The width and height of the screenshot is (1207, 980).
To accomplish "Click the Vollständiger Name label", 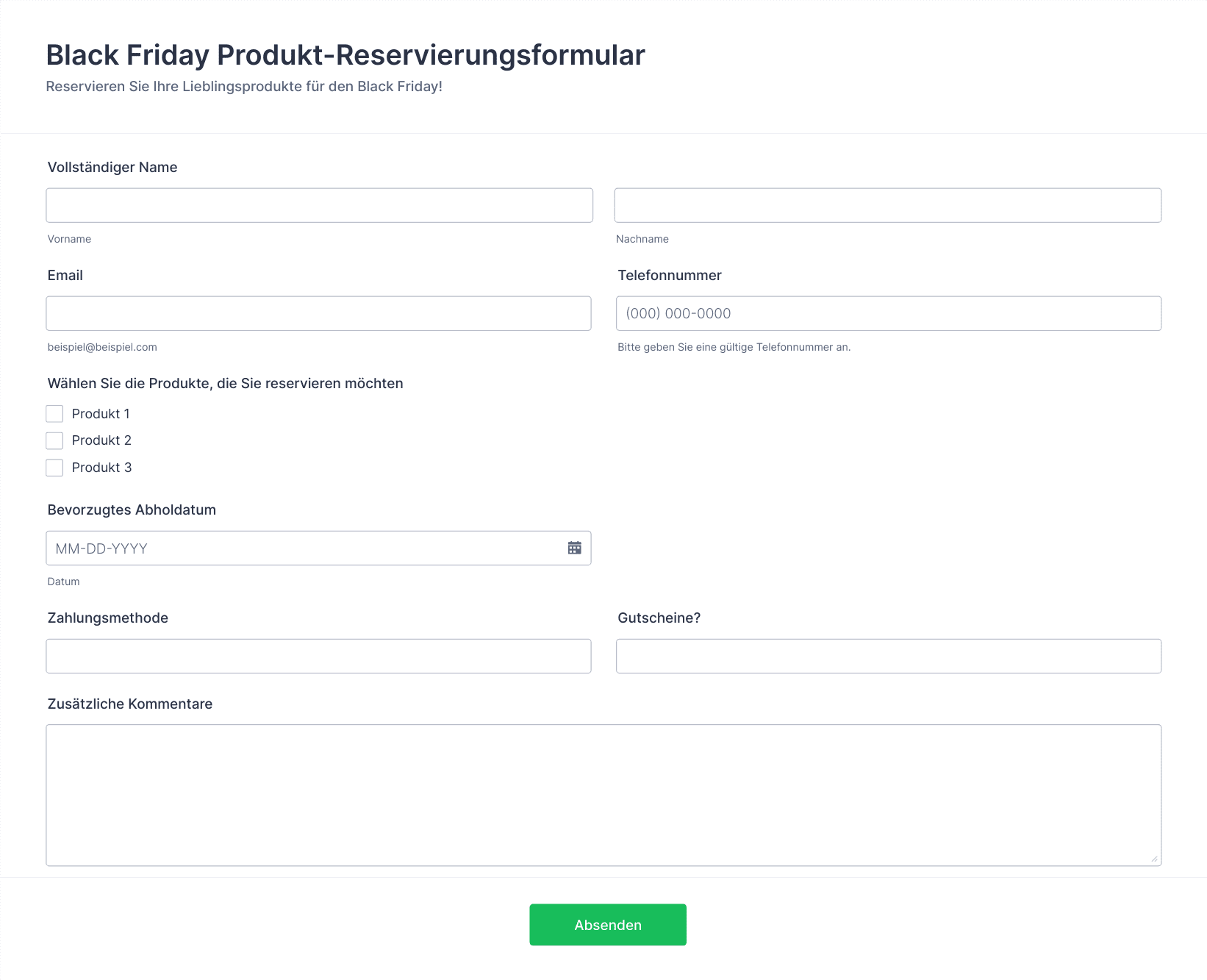I will tap(112, 167).
